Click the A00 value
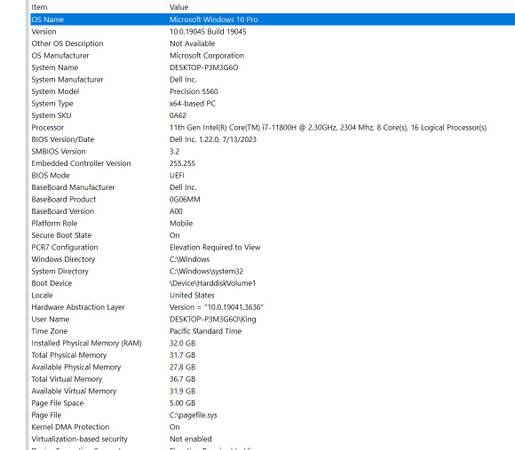The width and height of the screenshot is (515, 450). pos(176,212)
